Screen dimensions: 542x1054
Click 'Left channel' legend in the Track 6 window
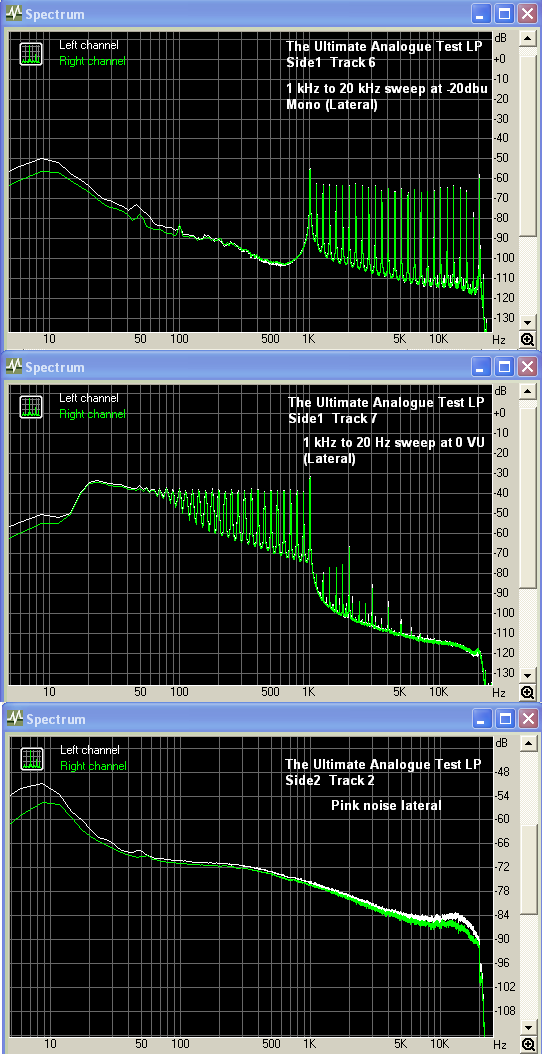[89, 46]
